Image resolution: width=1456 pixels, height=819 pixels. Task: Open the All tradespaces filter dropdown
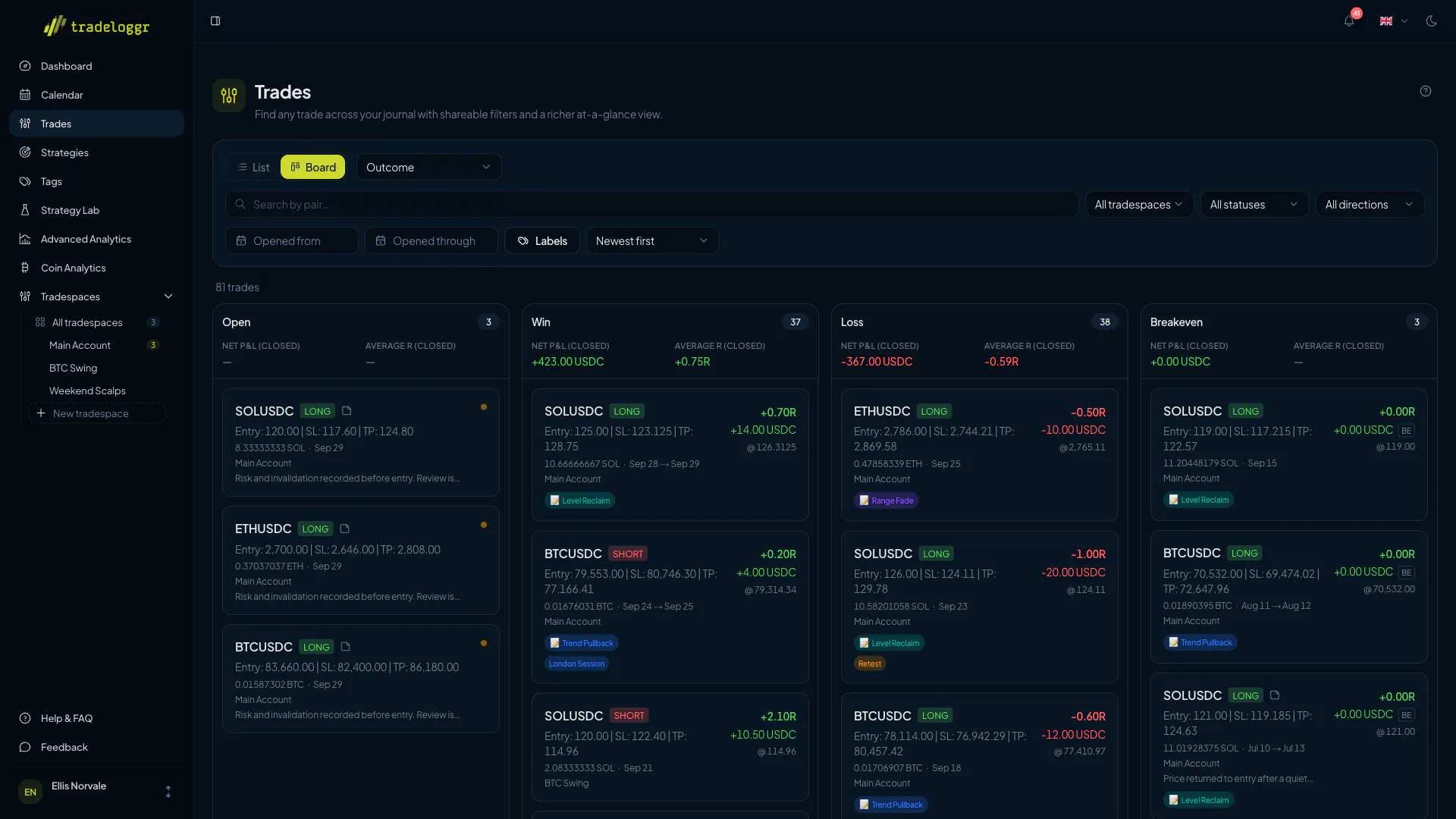1139,204
